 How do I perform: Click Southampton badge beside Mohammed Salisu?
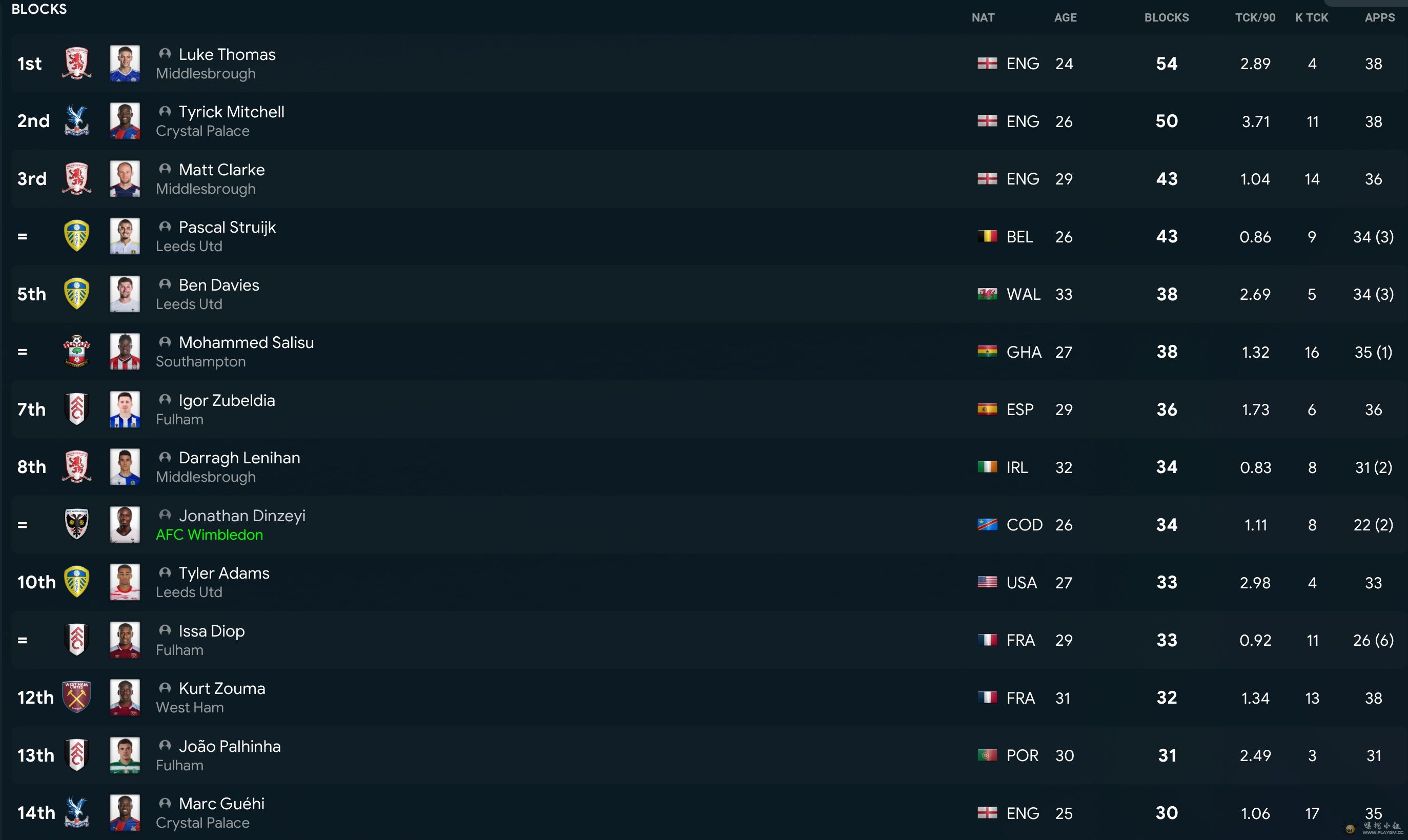click(x=76, y=352)
